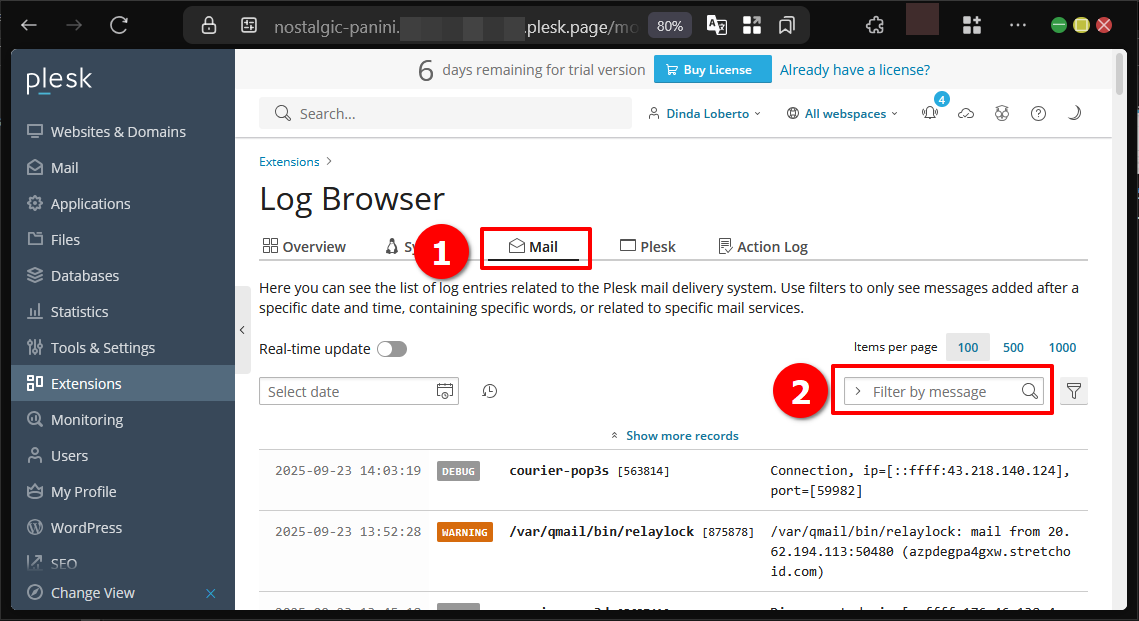Open the Action Log tab
This screenshot has width=1139, height=621.
(x=763, y=245)
